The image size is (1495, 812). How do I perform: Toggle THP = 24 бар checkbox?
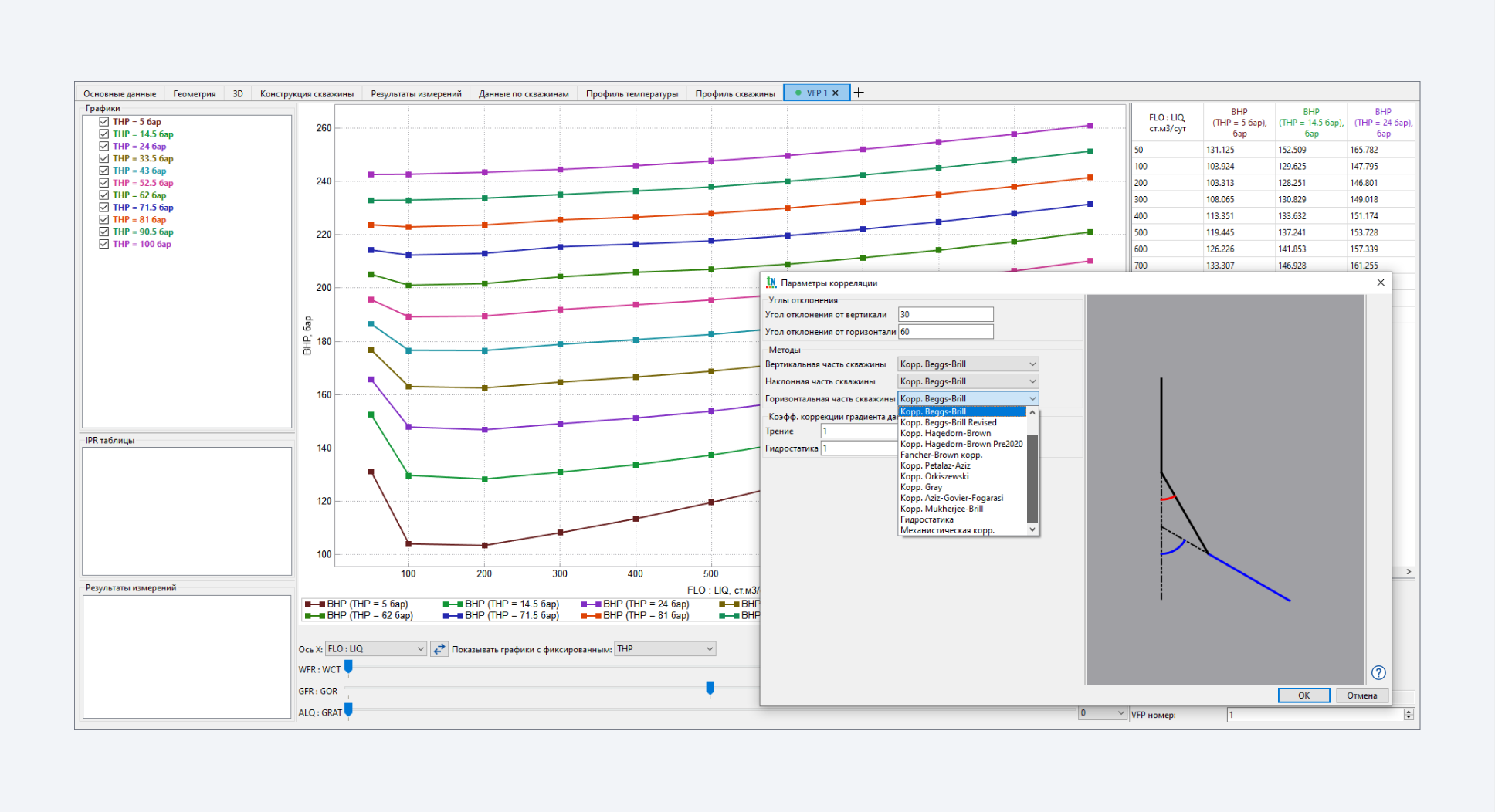[103, 147]
